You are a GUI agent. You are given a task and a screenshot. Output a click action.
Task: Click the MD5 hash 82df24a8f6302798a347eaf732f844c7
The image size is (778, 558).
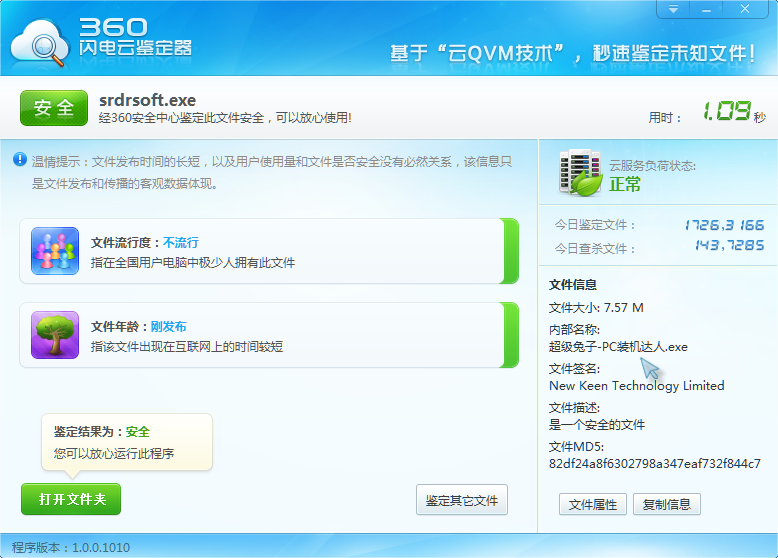click(x=654, y=463)
